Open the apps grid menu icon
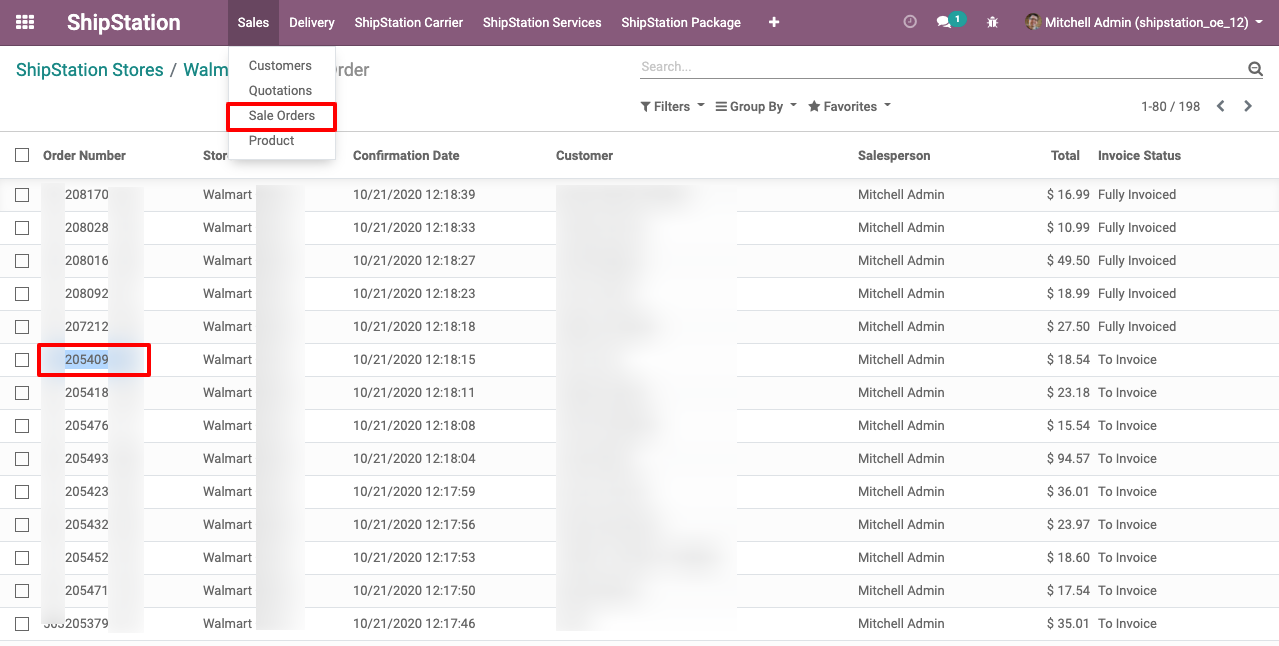This screenshot has height=646, width=1279. tap(25, 22)
